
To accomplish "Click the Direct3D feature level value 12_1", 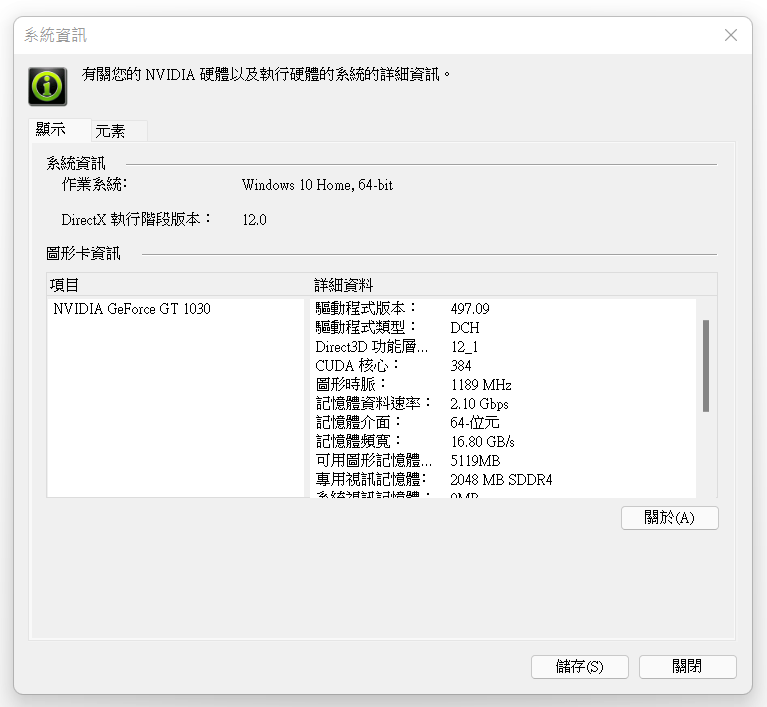I will (464, 347).
